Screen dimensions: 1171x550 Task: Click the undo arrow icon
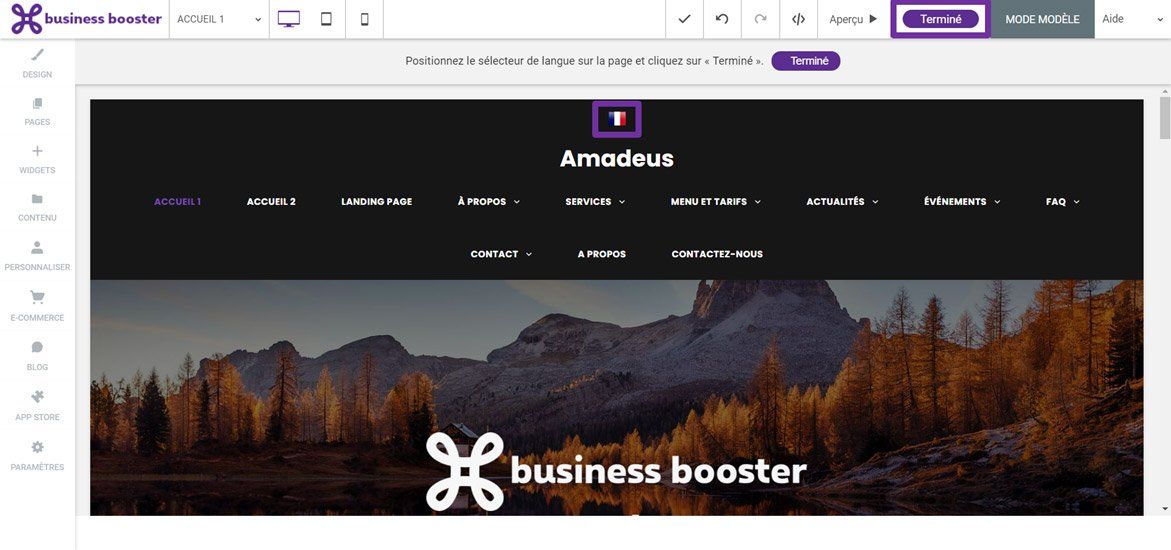coord(722,19)
